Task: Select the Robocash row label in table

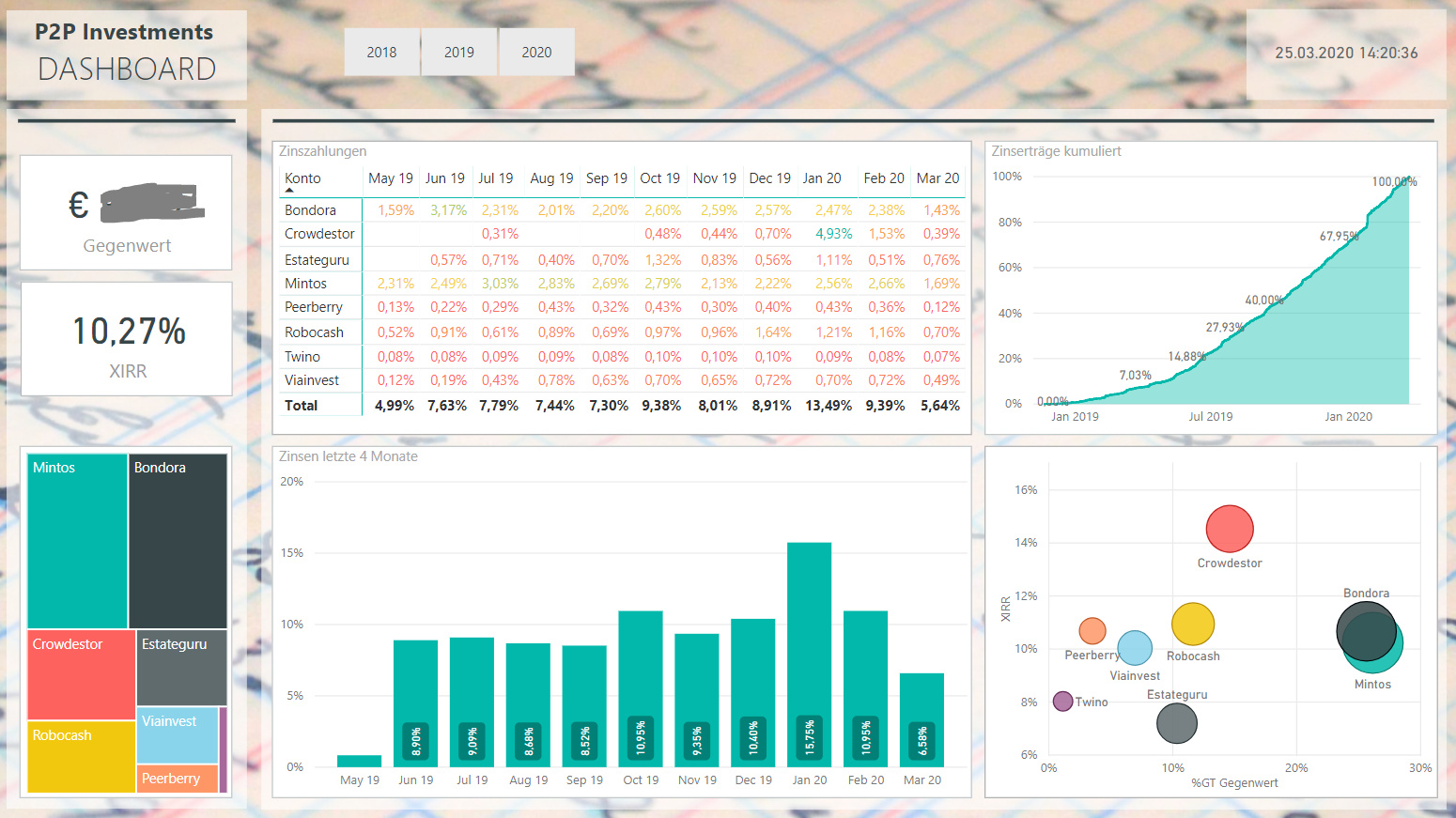Action: click(314, 332)
